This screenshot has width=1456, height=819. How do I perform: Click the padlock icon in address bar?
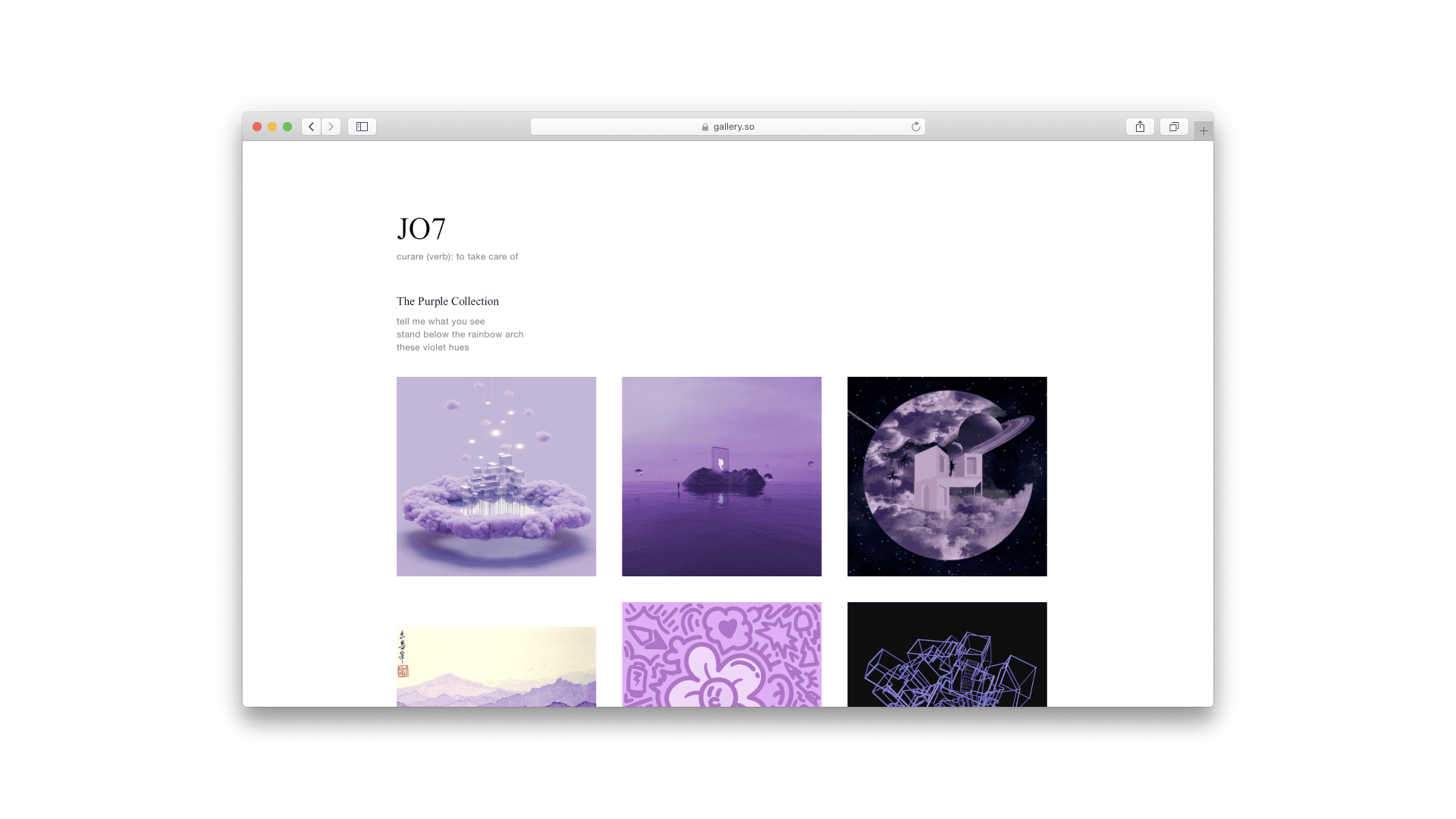(705, 127)
